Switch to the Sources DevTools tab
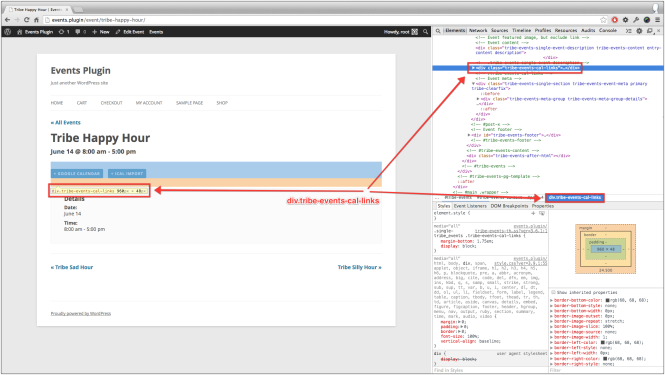This screenshot has width=665, height=375. [500, 31]
